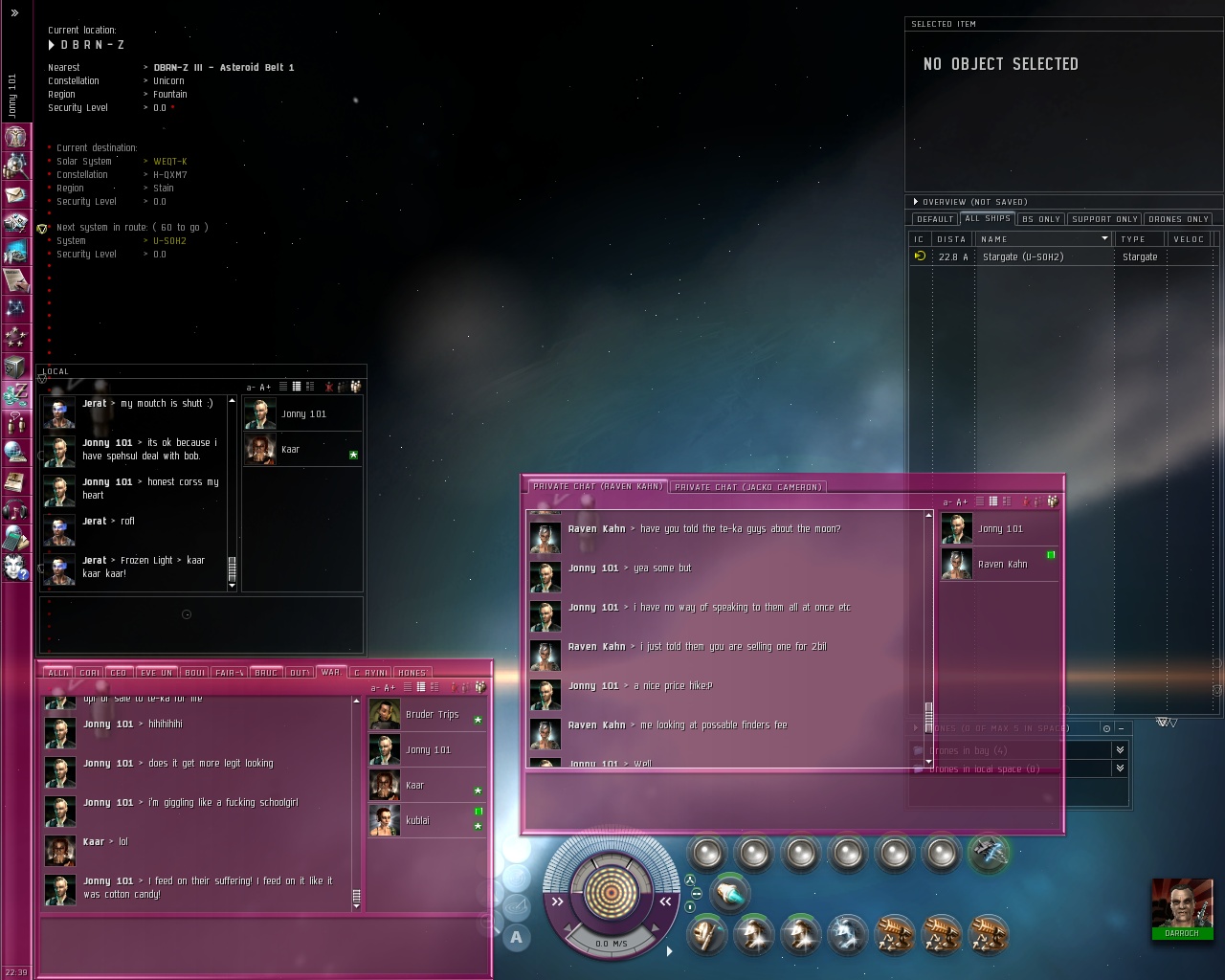Decrease font size in Local chat
Image resolution: width=1225 pixels, height=980 pixels.
click(x=250, y=388)
